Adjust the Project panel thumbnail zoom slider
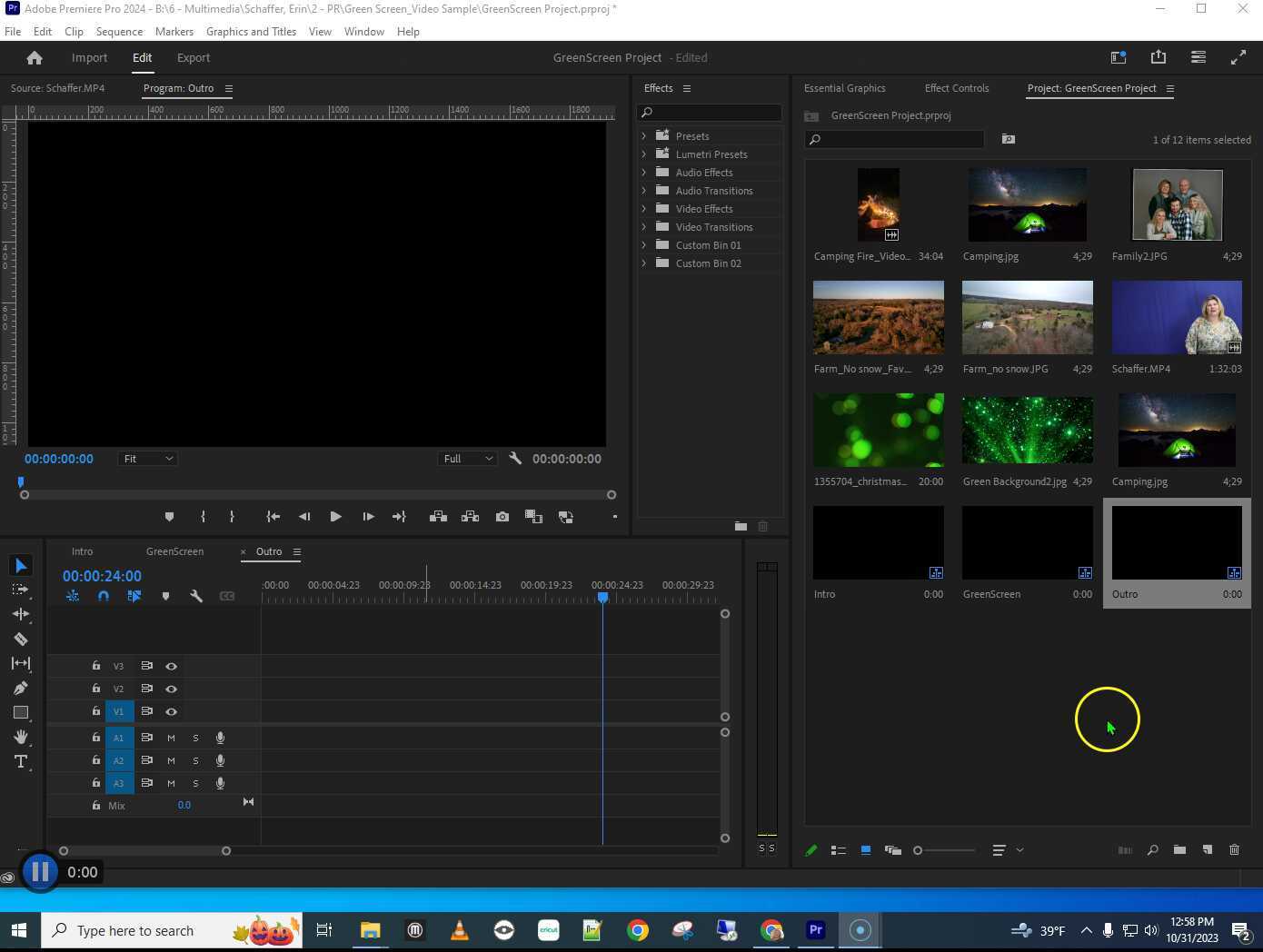1263x952 pixels. click(x=944, y=850)
